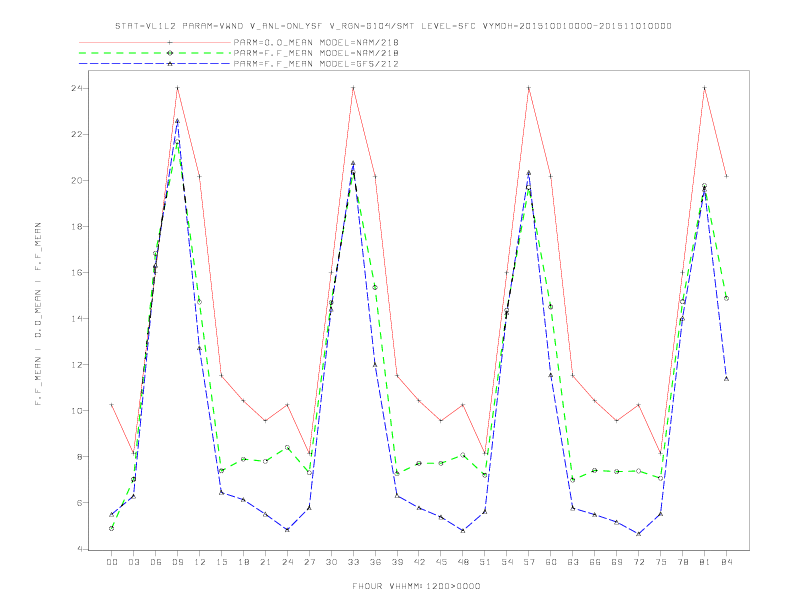
Task: Click x-axis tick label 27
Action: pyautogui.click(x=309, y=562)
